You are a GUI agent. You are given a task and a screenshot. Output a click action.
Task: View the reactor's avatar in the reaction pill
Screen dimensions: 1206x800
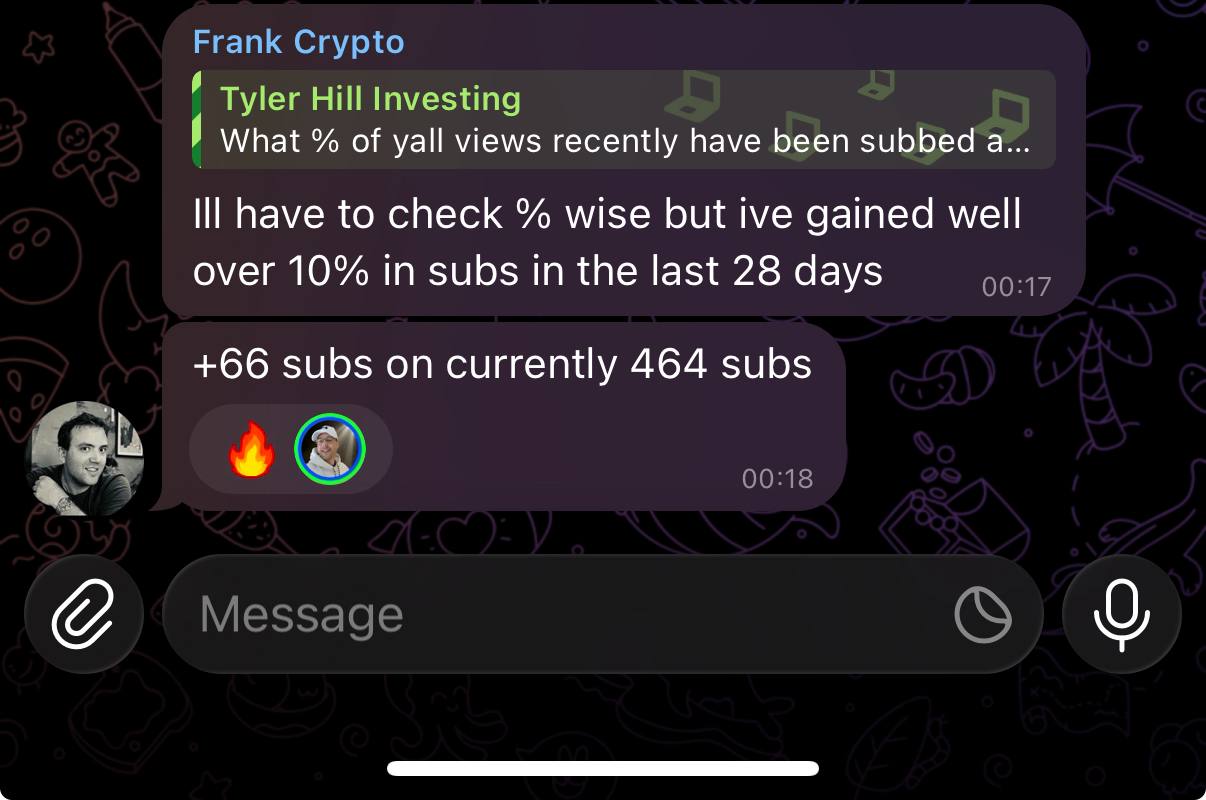coord(330,450)
